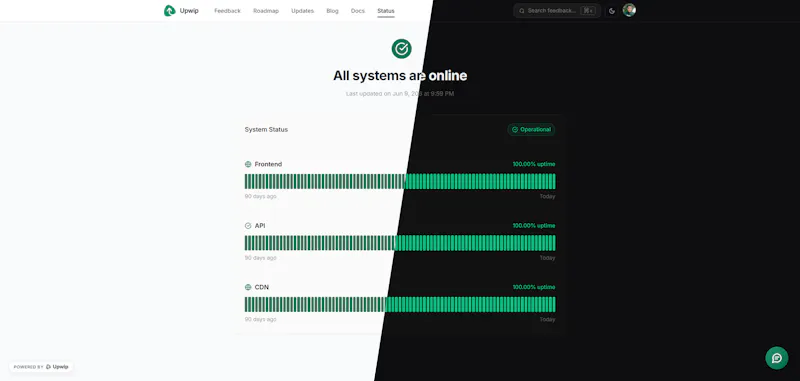The image size is (800, 381).
Task: Click the Operational status badge
Action: [531, 130]
